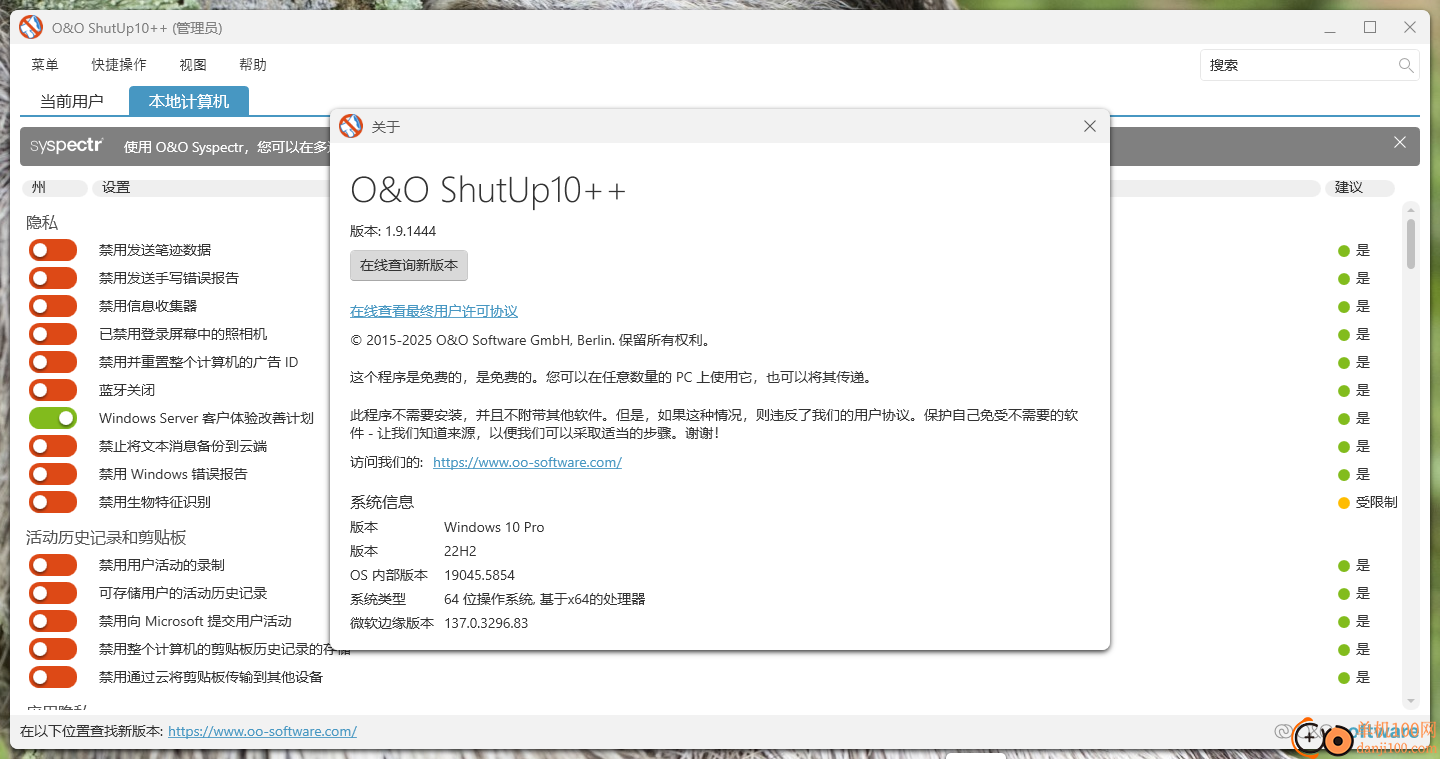
Task: Dismiss the Syspectr banner with X
Action: coord(1400,143)
